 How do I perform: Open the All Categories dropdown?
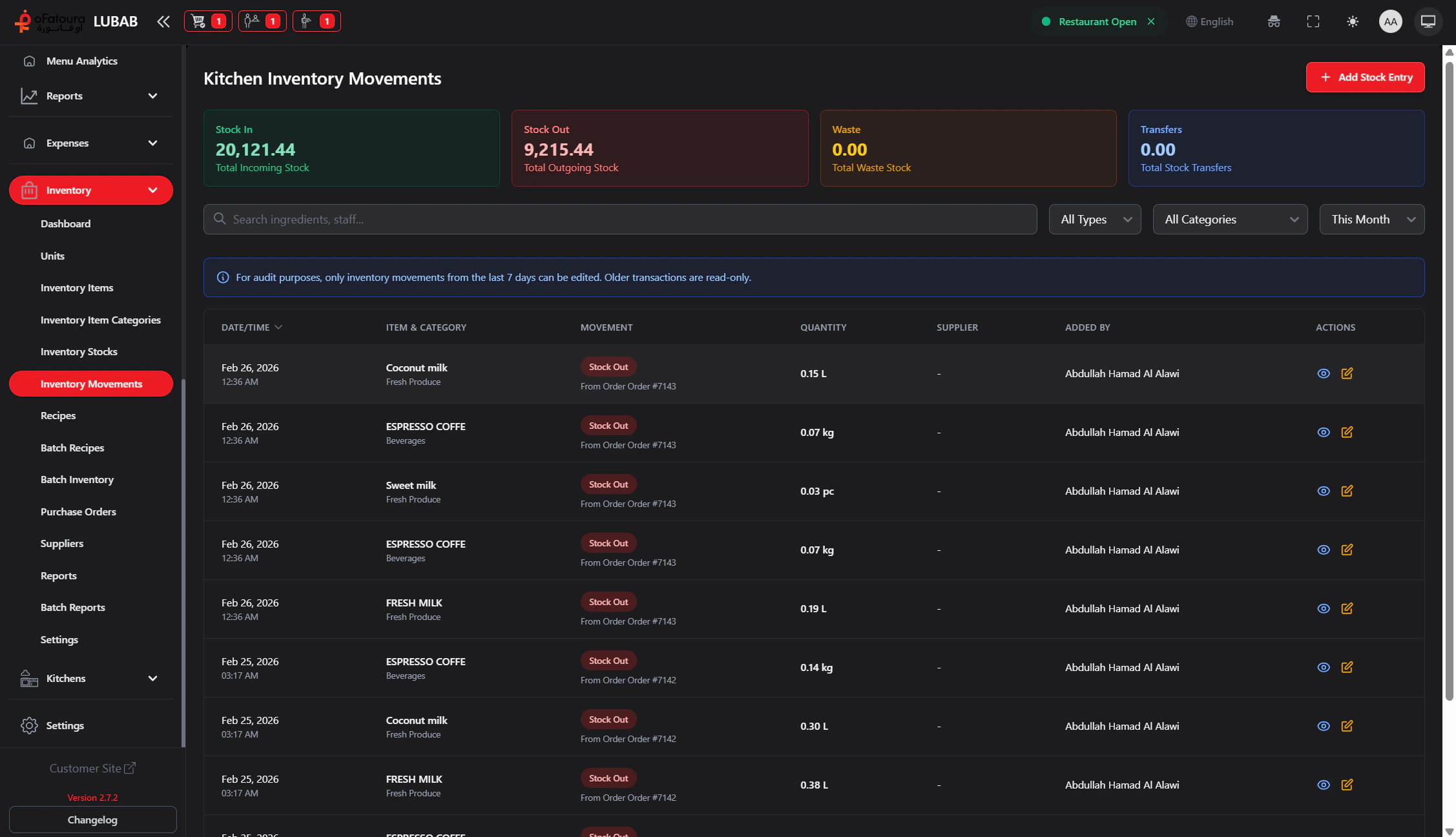[x=1230, y=219]
